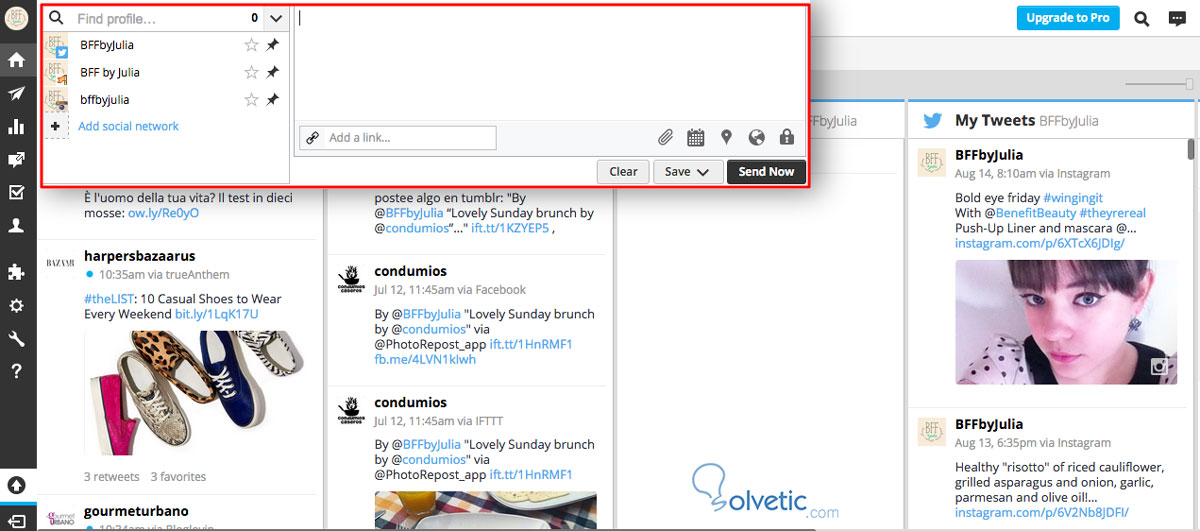Click the 3 retweets count

[x=112, y=476]
